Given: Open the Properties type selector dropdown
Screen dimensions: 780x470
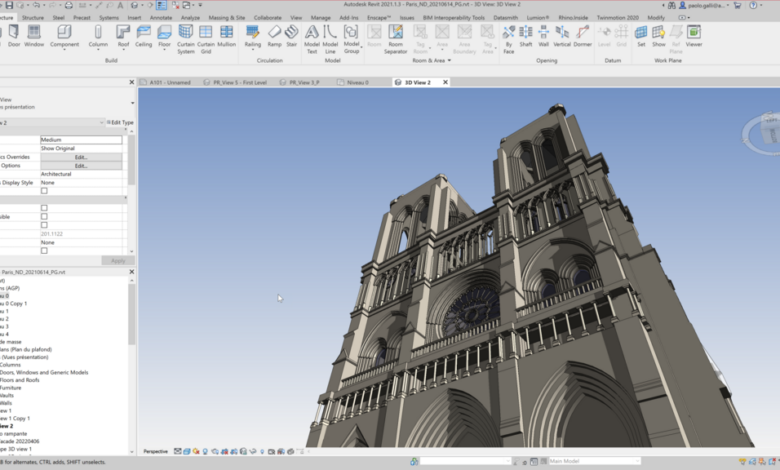Looking at the screenshot, I should (x=132, y=102).
